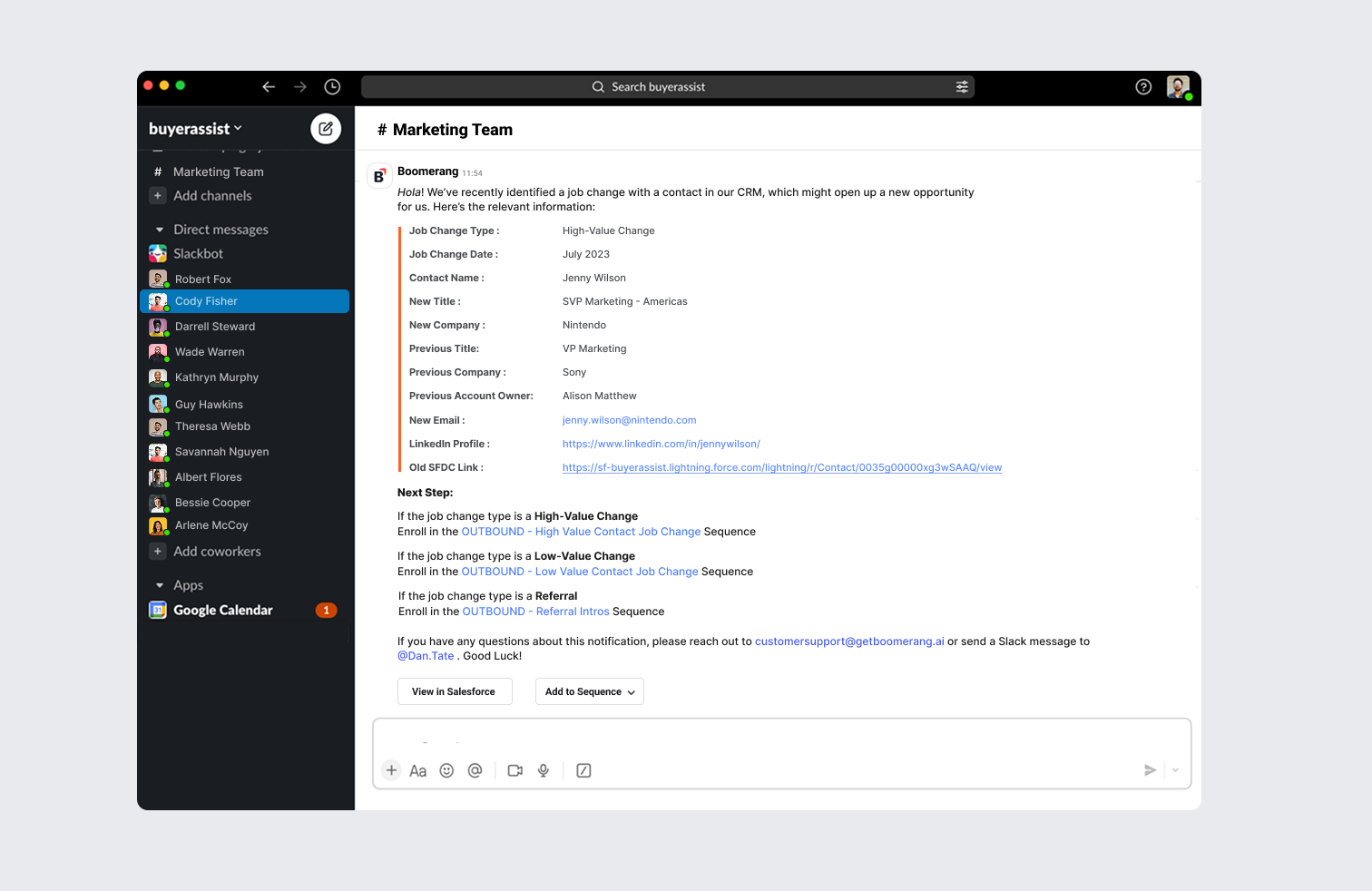Screen dimensions: 1372x891
Task: Click the Add coworkers label
Action: (217, 552)
